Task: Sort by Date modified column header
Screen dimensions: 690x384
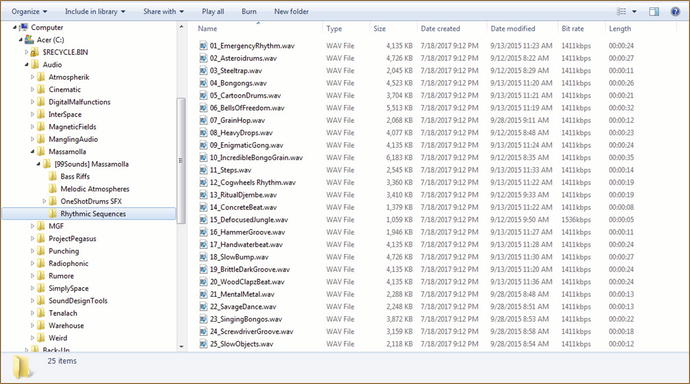Action: coord(513,29)
